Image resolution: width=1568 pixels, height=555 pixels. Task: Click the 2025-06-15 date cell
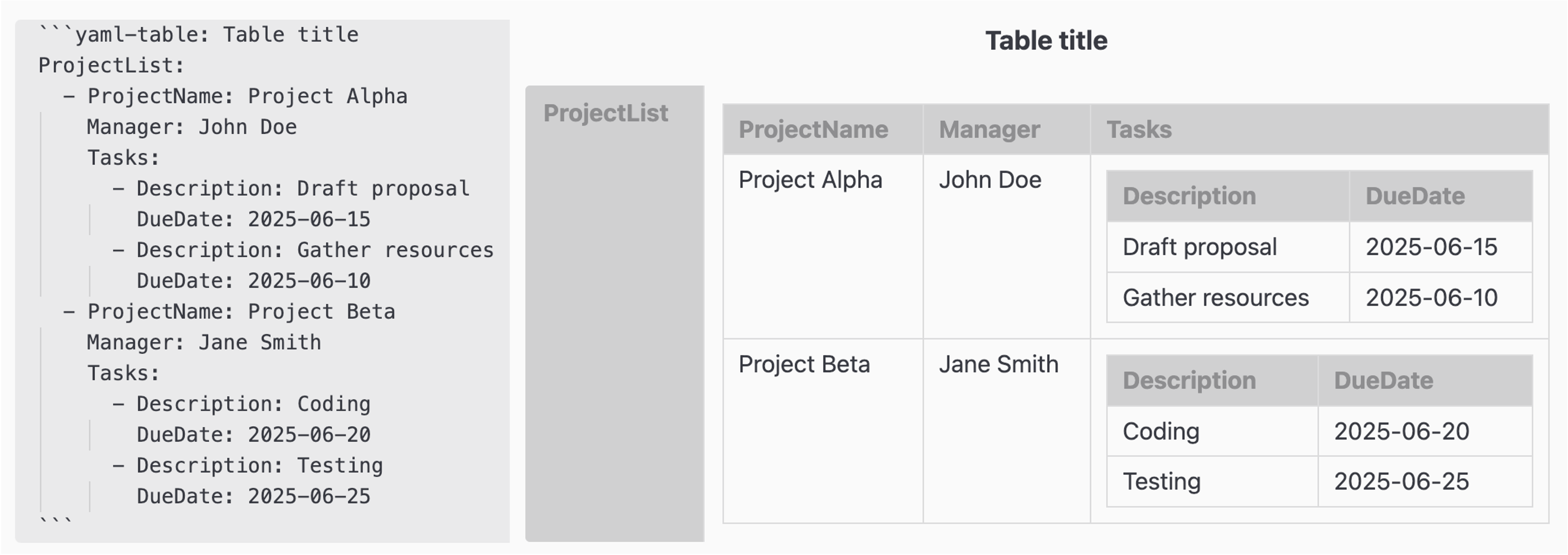tap(1441, 247)
